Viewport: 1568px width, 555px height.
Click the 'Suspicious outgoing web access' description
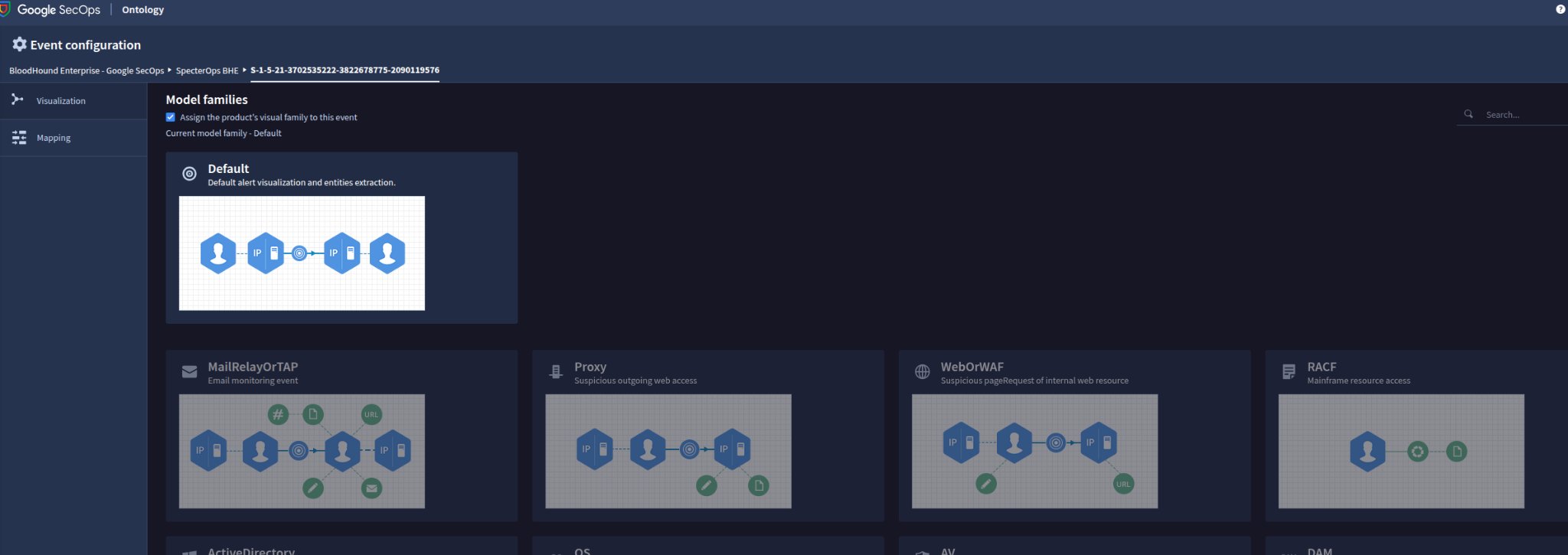(x=635, y=380)
